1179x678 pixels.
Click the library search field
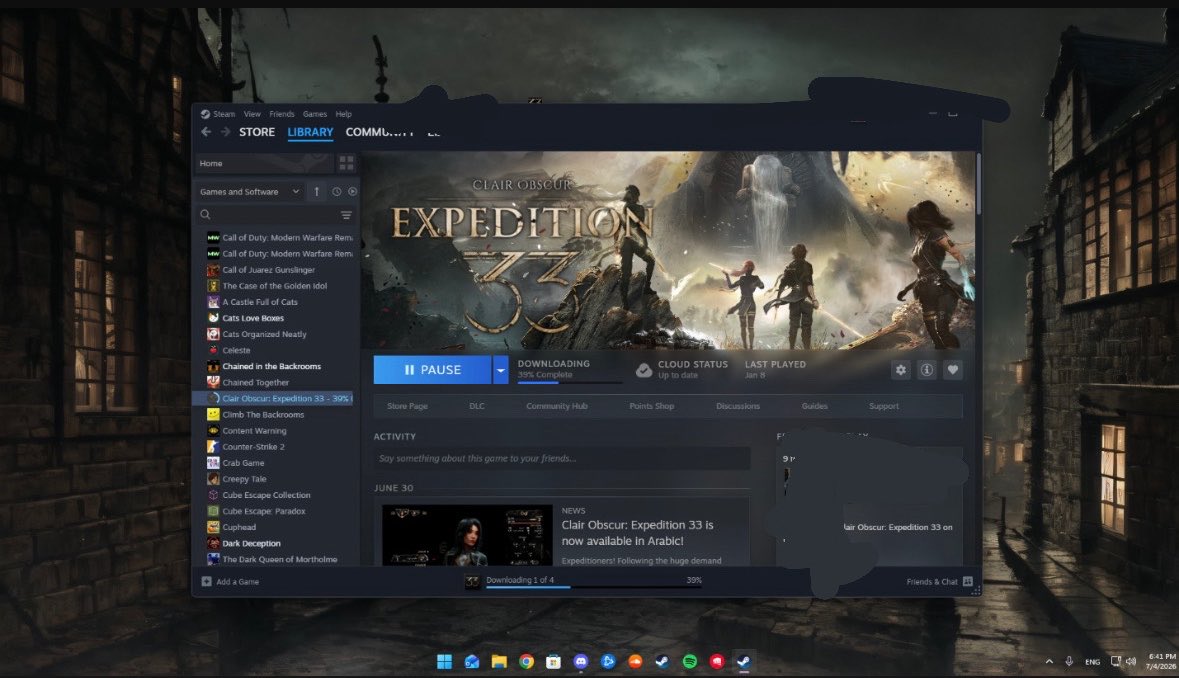tap(275, 215)
